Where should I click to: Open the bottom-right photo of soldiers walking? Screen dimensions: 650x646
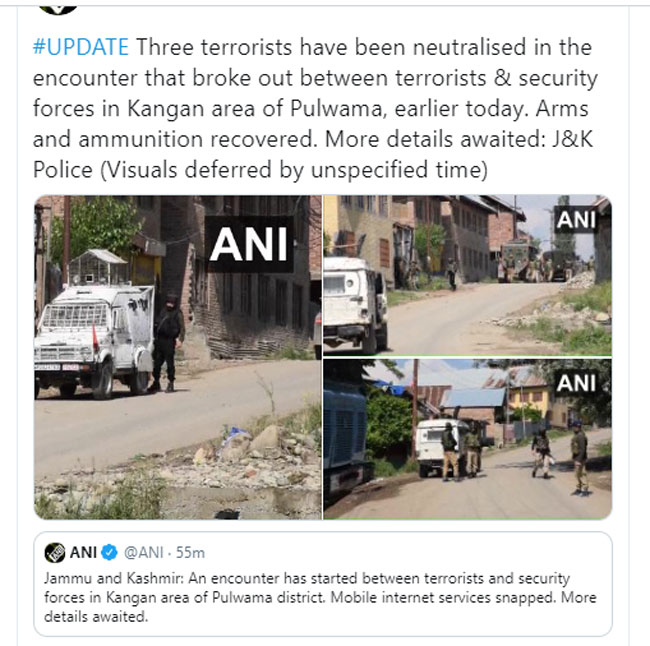pos(467,439)
